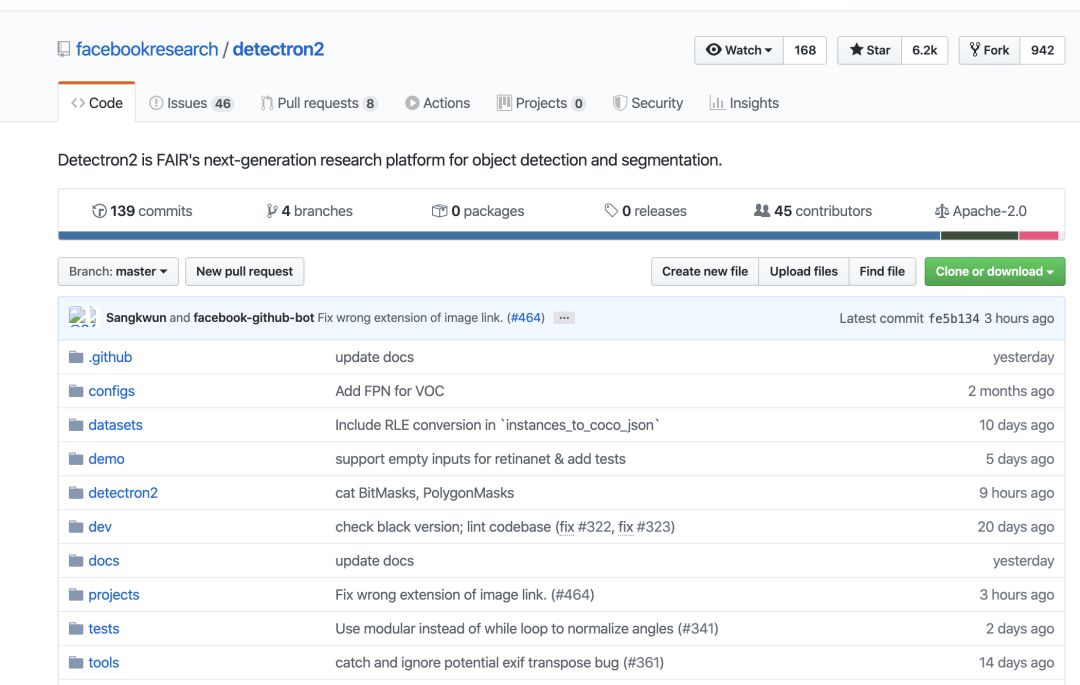Open the Insights tab
The width and height of the screenshot is (1080, 685).
pyautogui.click(x=745, y=103)
